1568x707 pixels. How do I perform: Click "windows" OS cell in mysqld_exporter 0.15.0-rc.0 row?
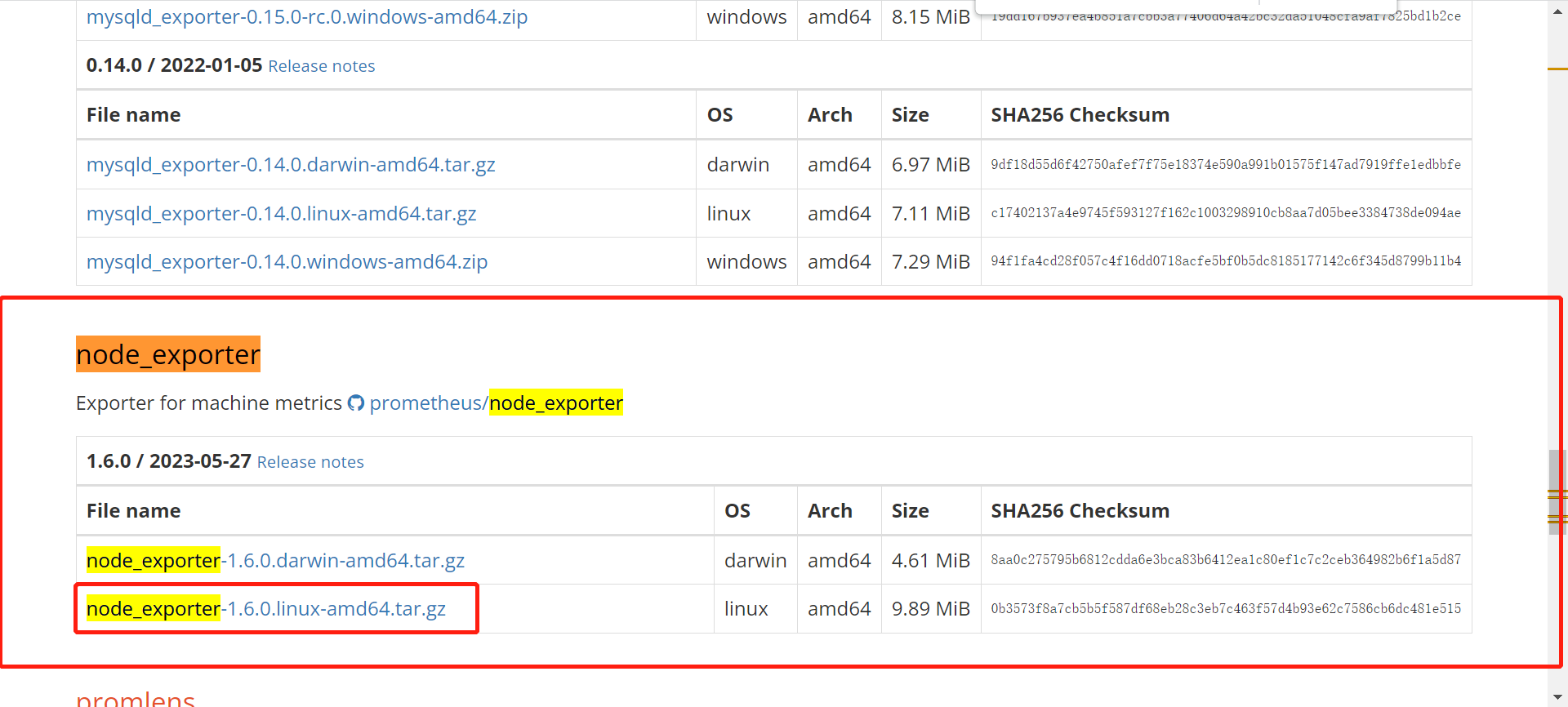746,16
